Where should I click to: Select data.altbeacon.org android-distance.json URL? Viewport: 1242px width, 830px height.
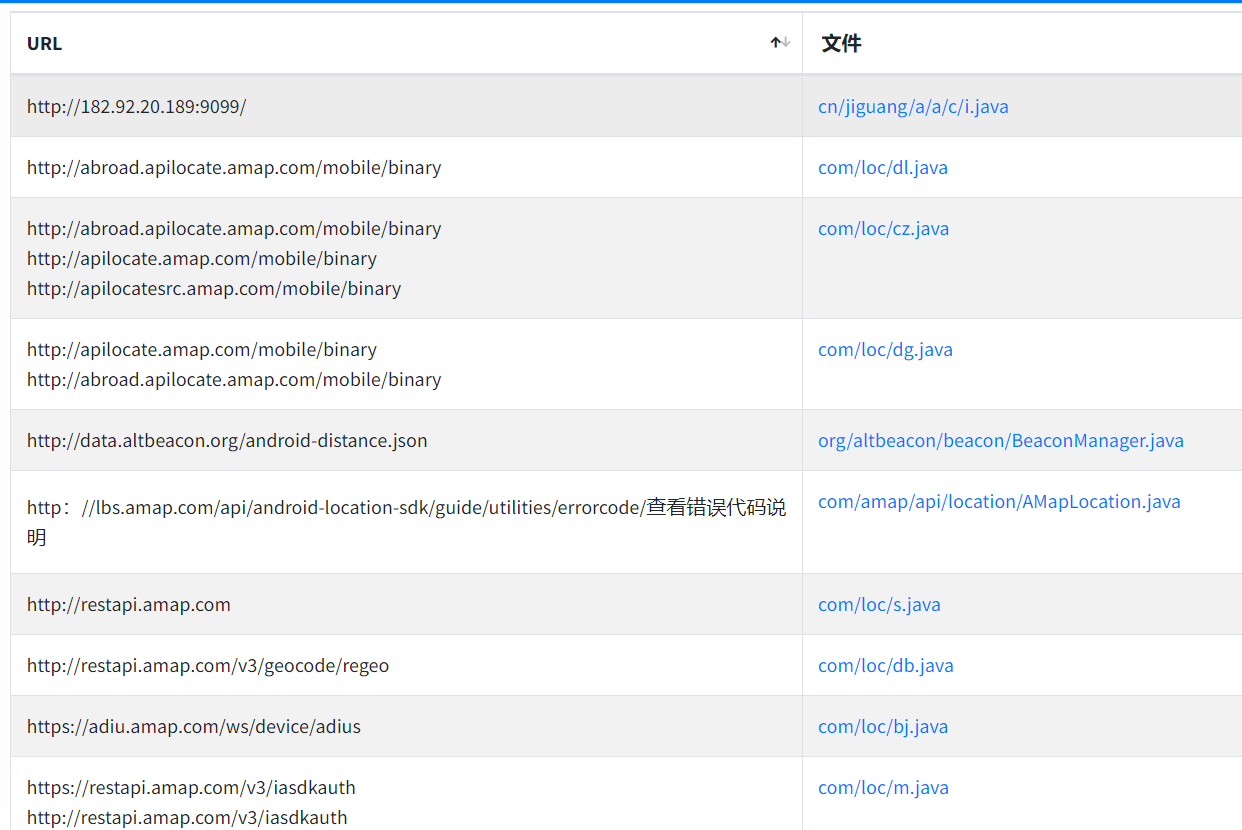(227, 440)
